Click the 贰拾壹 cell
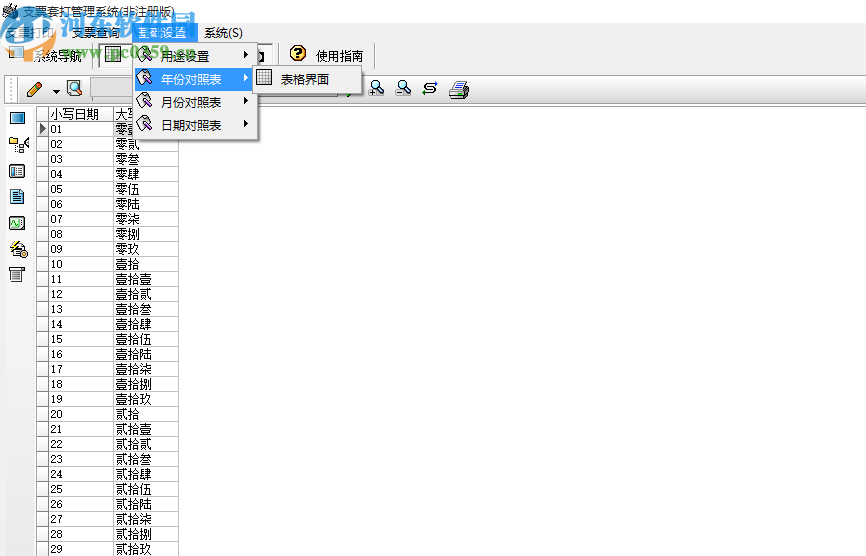This screenshot has width=866, height=556. 146,430
